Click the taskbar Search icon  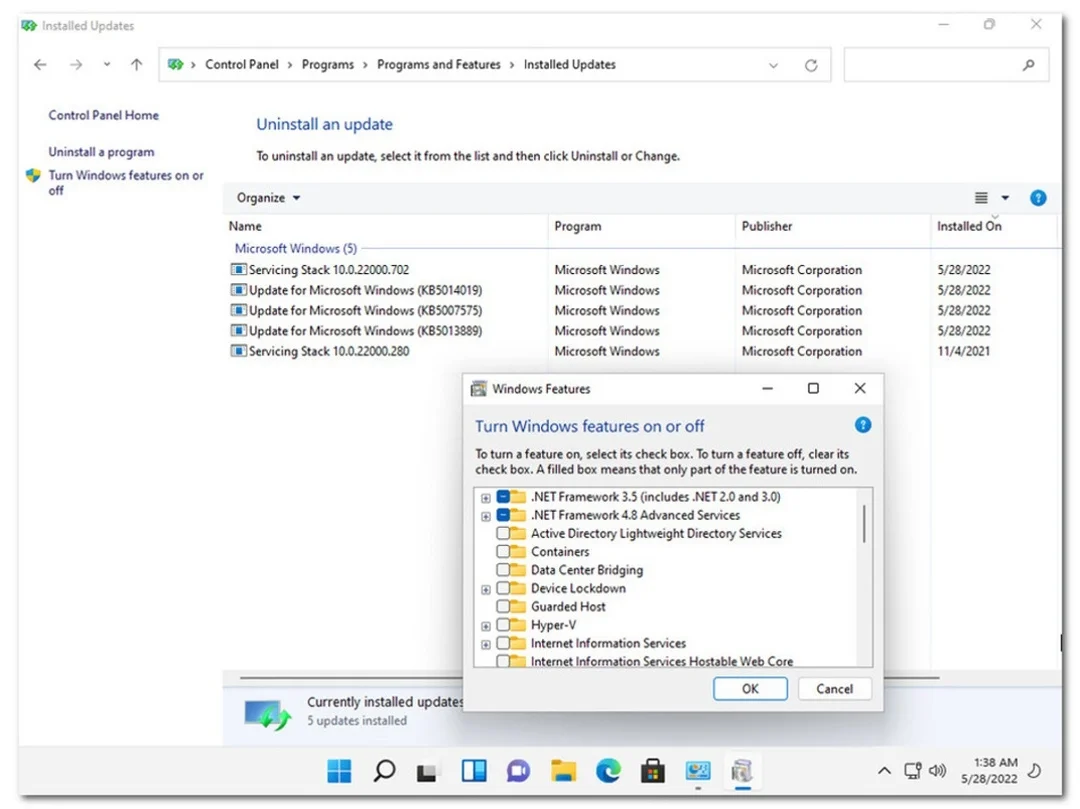click(x=384, y=771)
